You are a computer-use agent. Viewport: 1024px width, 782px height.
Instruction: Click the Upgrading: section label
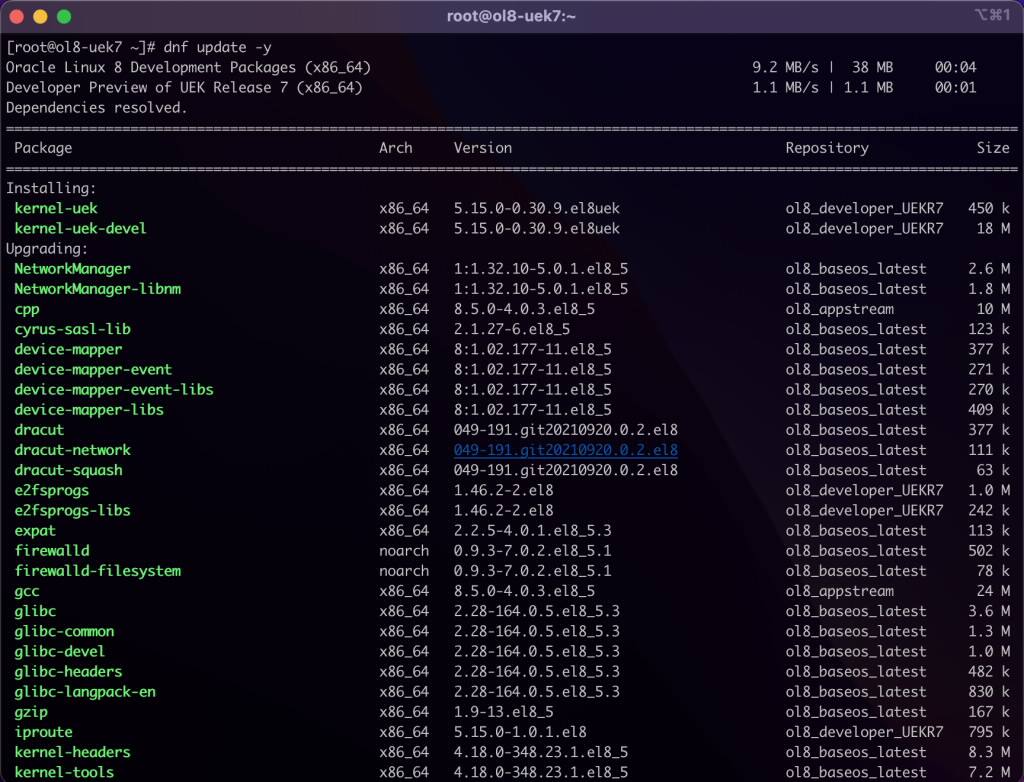pyautogui.click(x=48, y=248)
